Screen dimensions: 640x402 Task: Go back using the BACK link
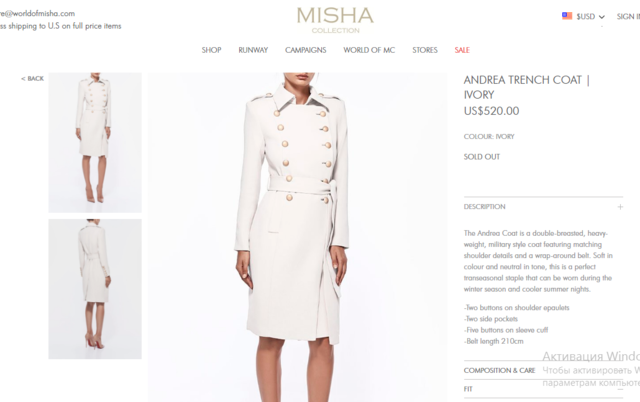pos(32,78)
